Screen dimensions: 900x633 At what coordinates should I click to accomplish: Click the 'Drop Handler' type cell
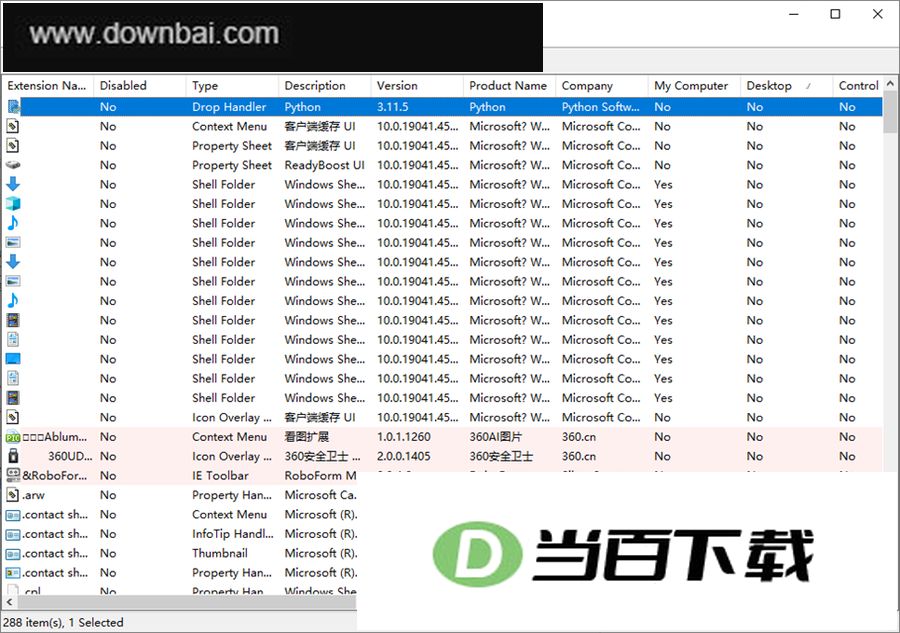click(229, 107)
